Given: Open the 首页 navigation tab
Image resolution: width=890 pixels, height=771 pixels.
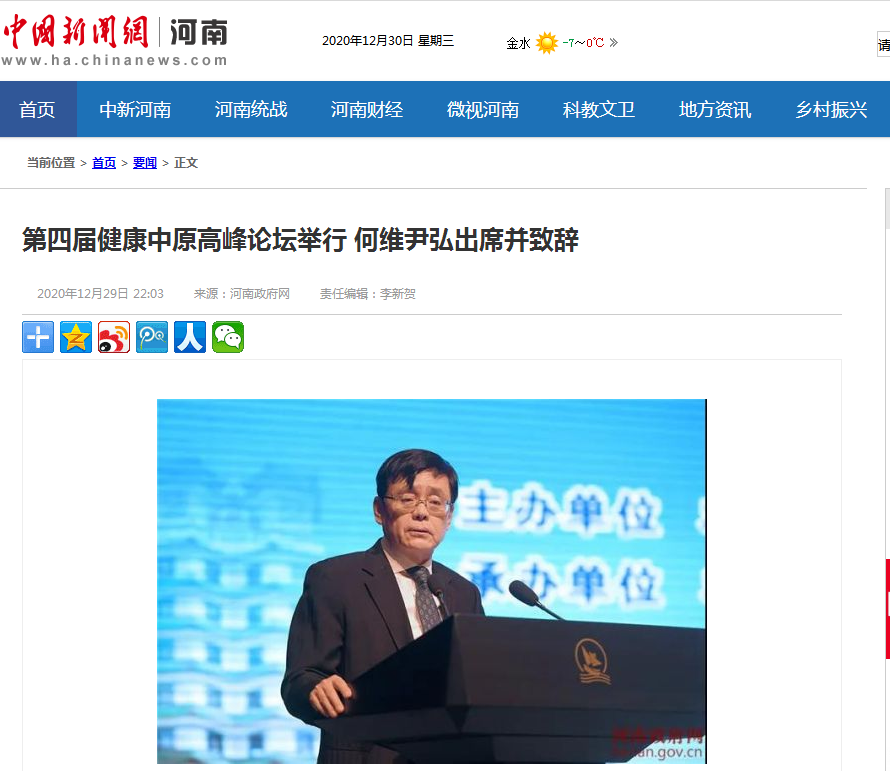Looking at the screenshot, I should coord(37,109).
